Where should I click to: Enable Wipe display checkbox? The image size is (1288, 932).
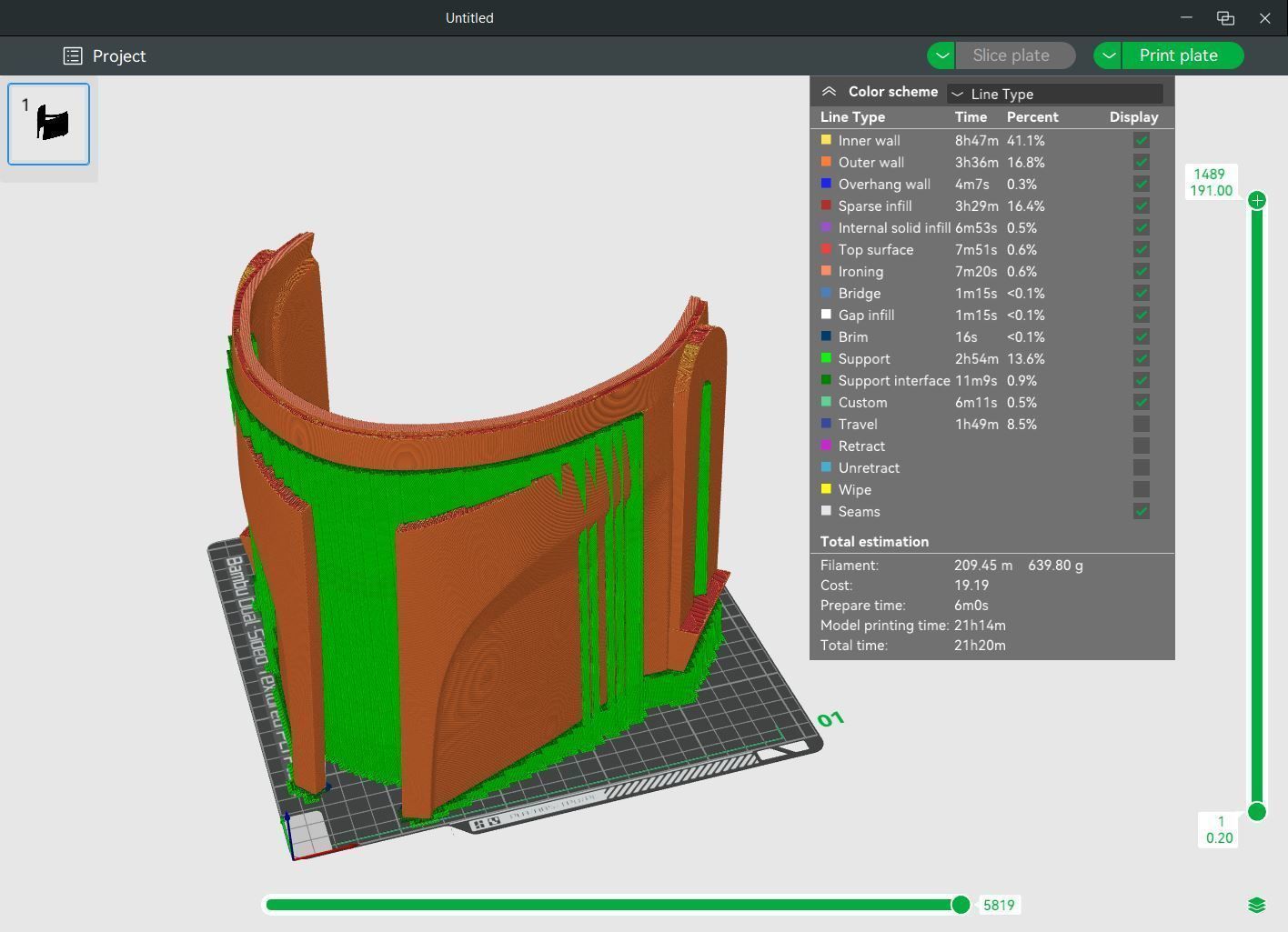coord(1142,489)
